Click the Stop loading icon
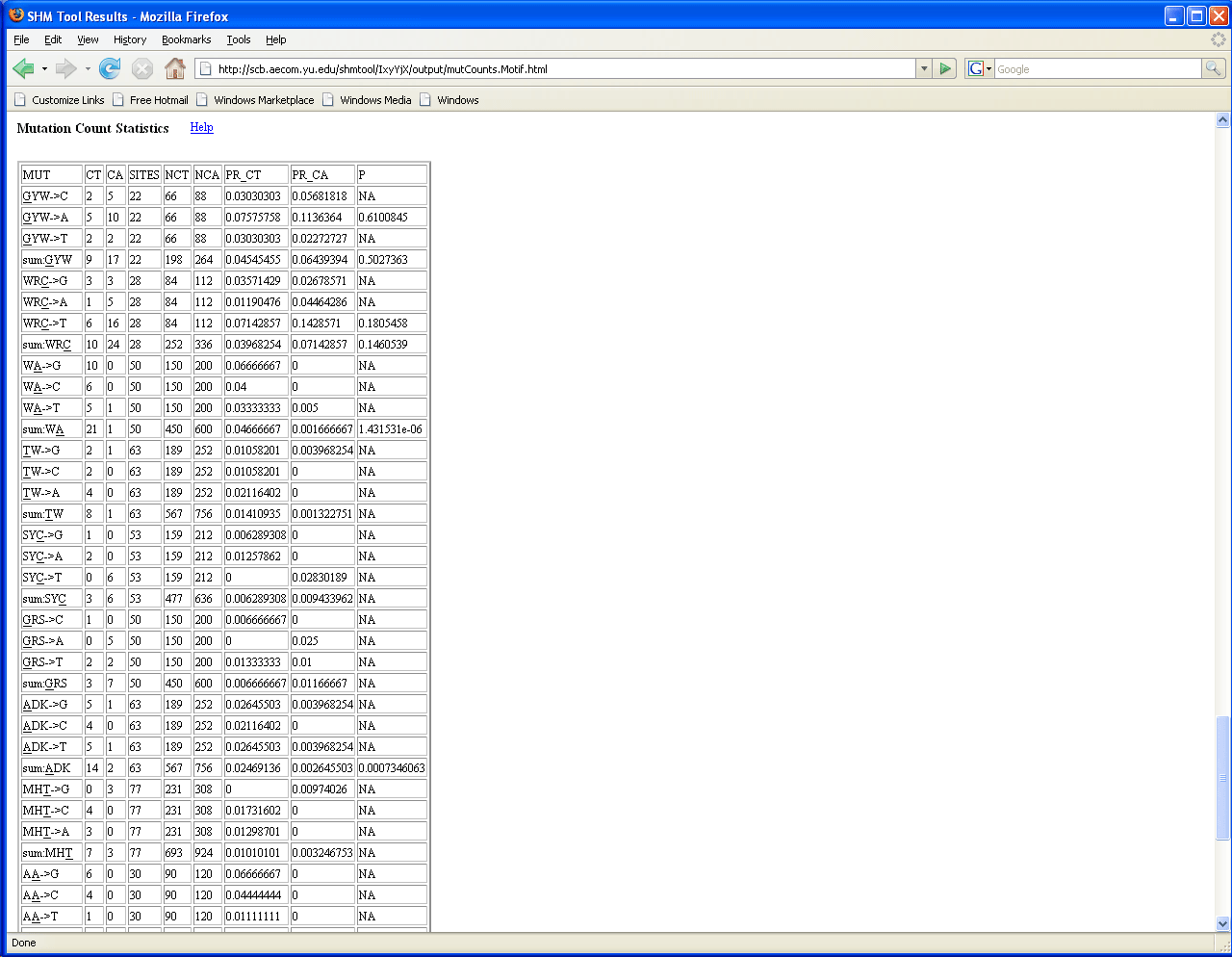1232x957 pixels. 142,68
